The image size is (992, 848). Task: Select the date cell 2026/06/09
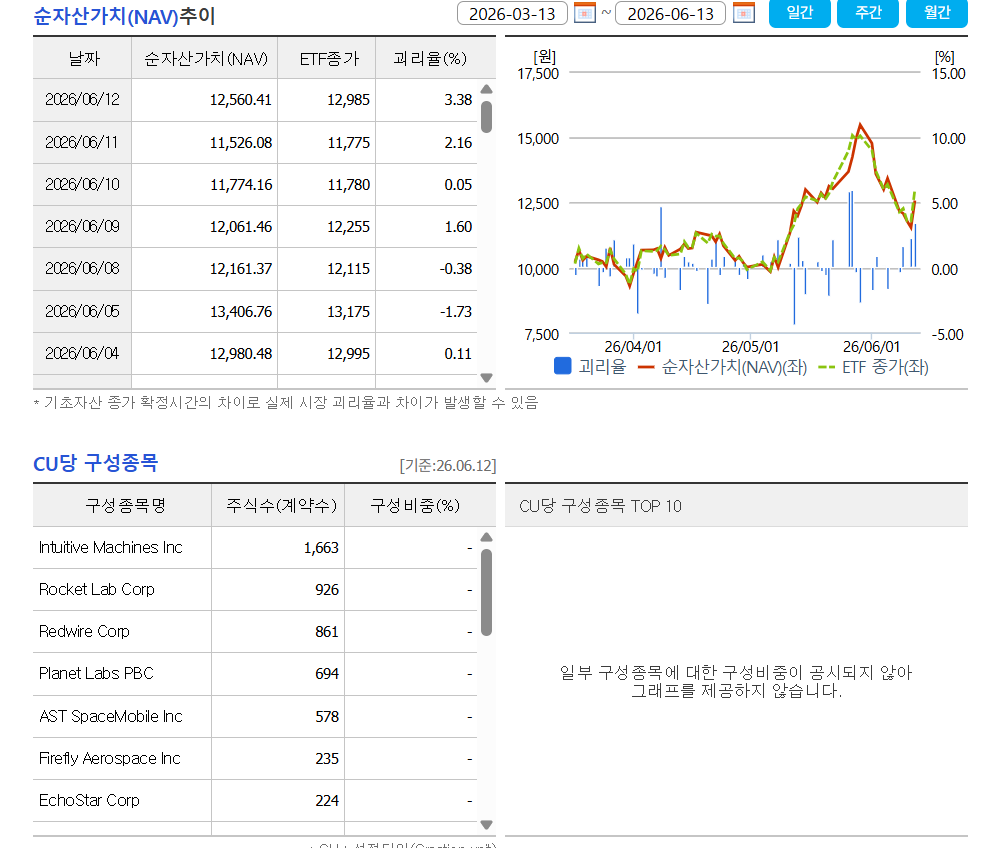point(82,227)
